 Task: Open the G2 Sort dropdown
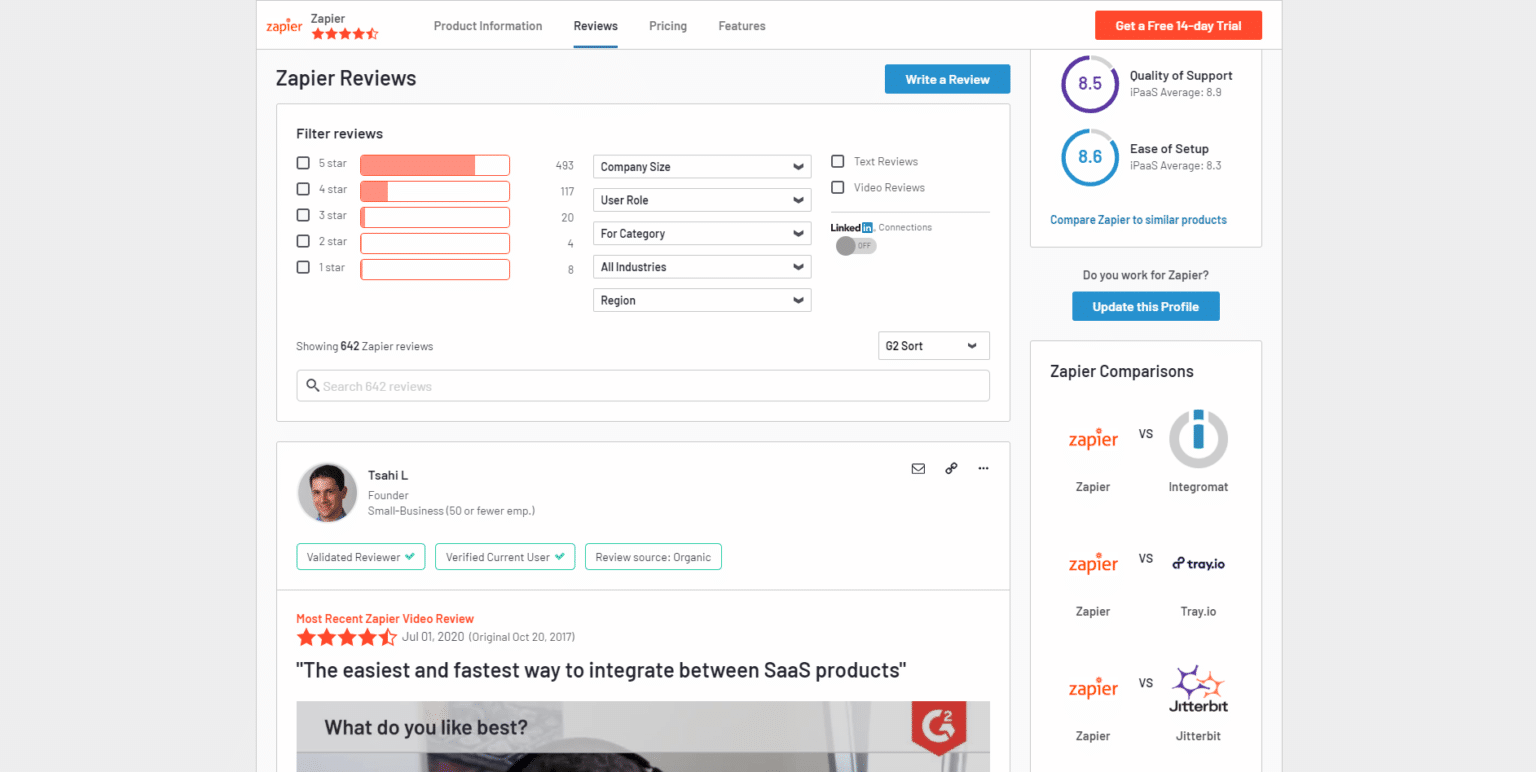click(x=932, y=345)
